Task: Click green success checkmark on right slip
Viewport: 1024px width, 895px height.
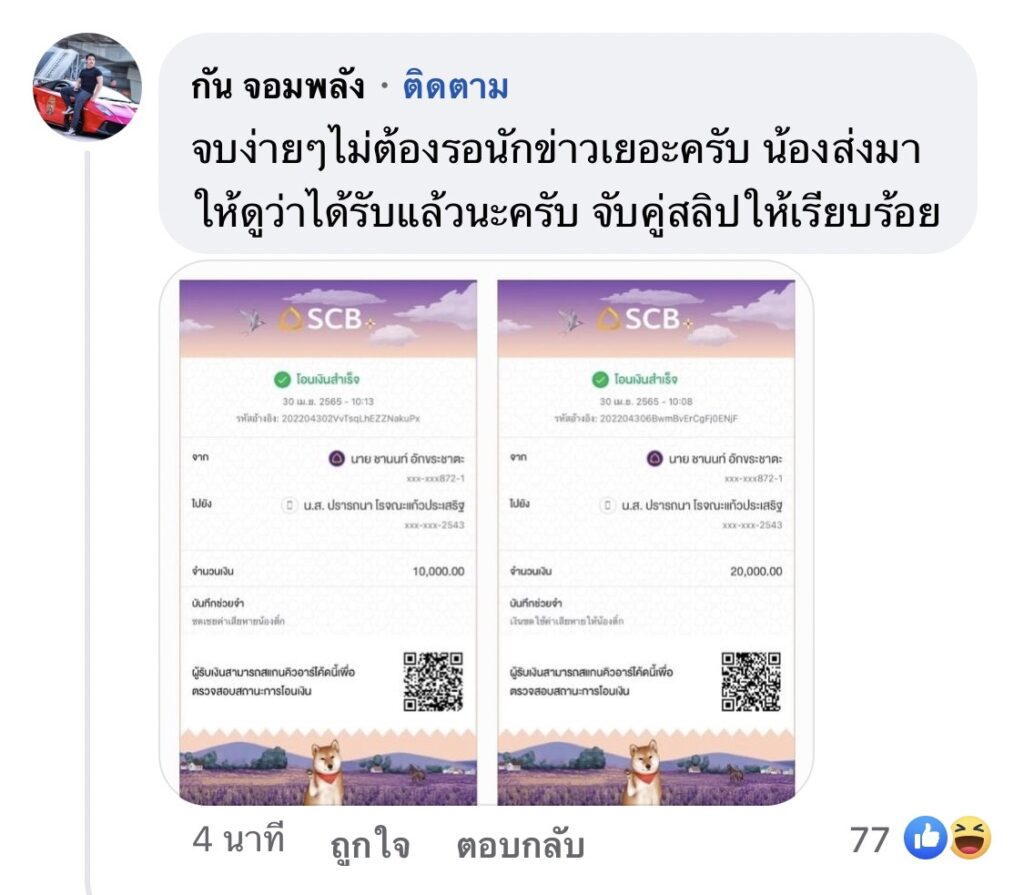Action: click(x=600, y=380)
